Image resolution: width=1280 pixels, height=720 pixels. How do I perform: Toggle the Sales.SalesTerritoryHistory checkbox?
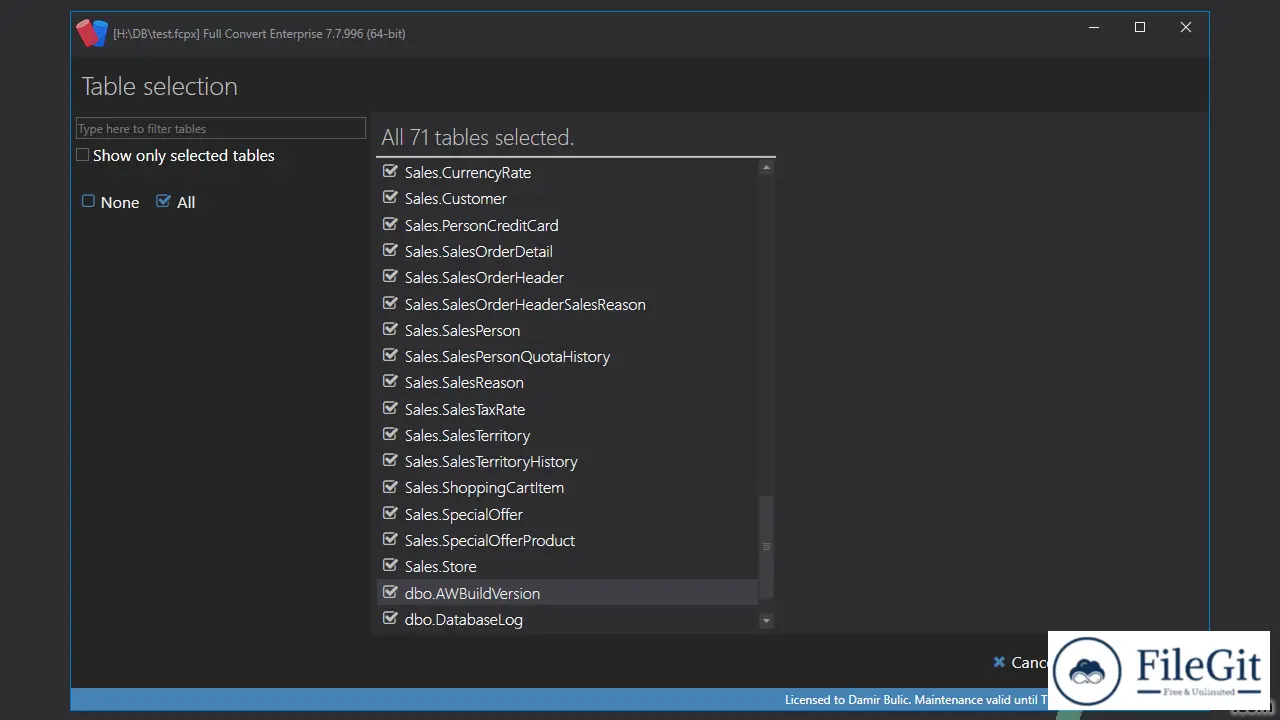[390, 460]
